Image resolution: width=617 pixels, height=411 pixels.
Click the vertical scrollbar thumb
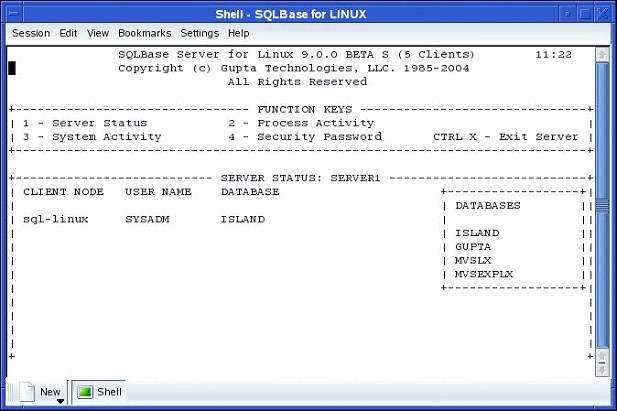point(602,205)
